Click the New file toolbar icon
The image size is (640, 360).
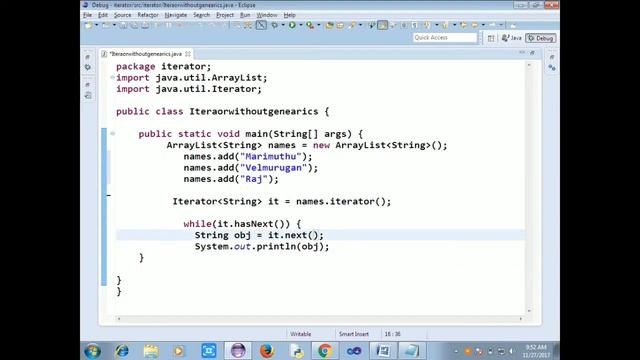(88, 25)
